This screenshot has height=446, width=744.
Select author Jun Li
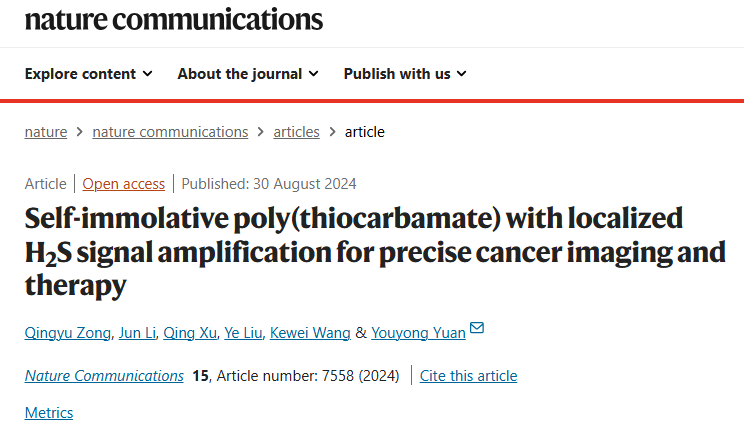(x=137, y=333)
